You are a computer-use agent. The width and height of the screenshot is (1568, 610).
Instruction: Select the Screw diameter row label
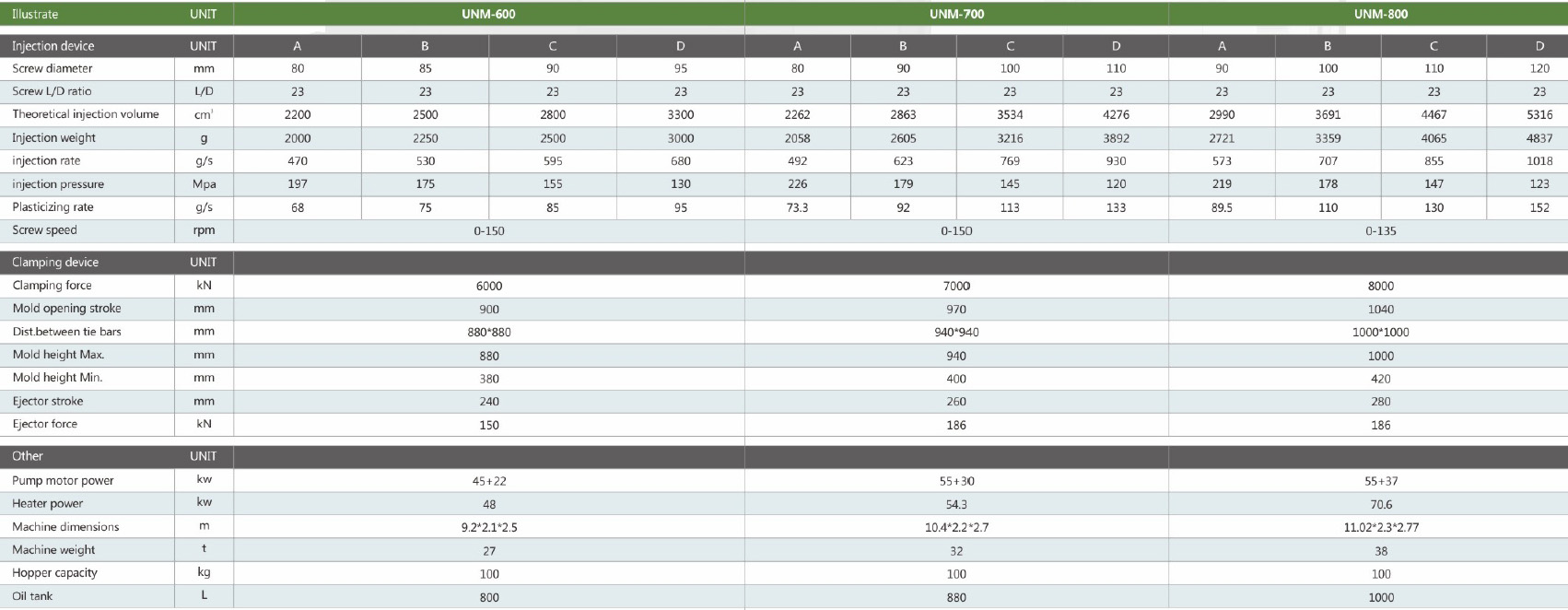pyautogui.click(x=53, y=68)
